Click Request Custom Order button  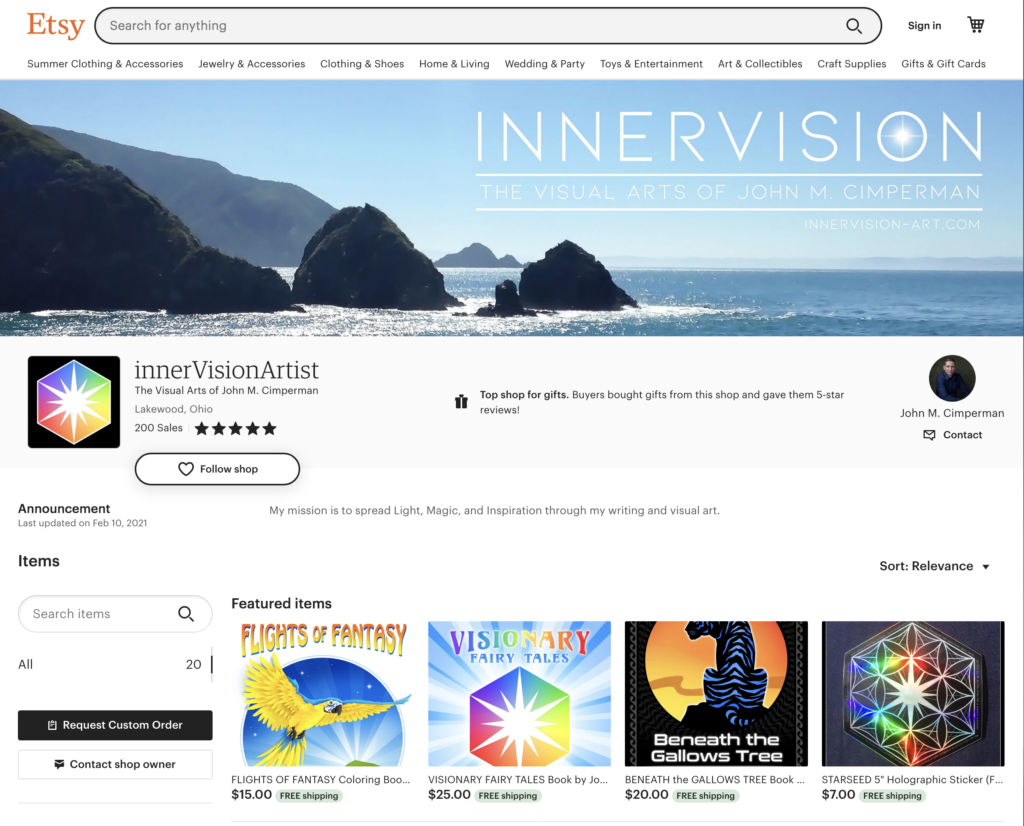pos(115,725)
